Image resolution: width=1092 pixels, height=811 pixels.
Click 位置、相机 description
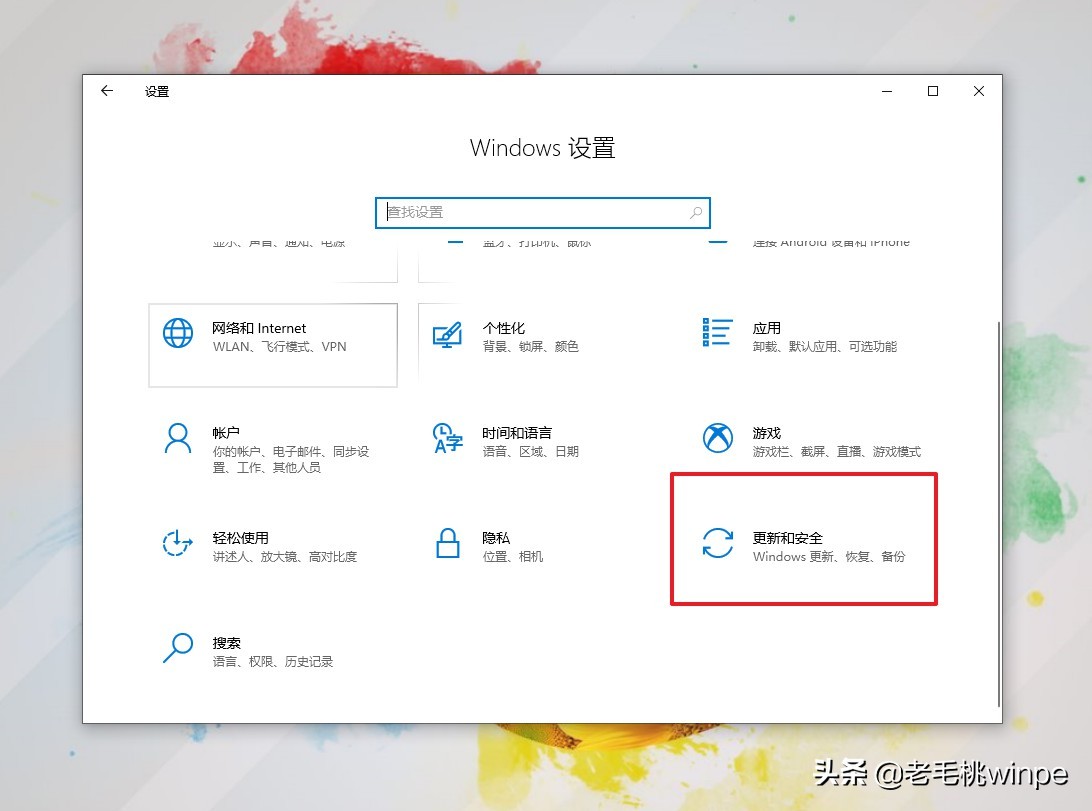coord(513,557)
